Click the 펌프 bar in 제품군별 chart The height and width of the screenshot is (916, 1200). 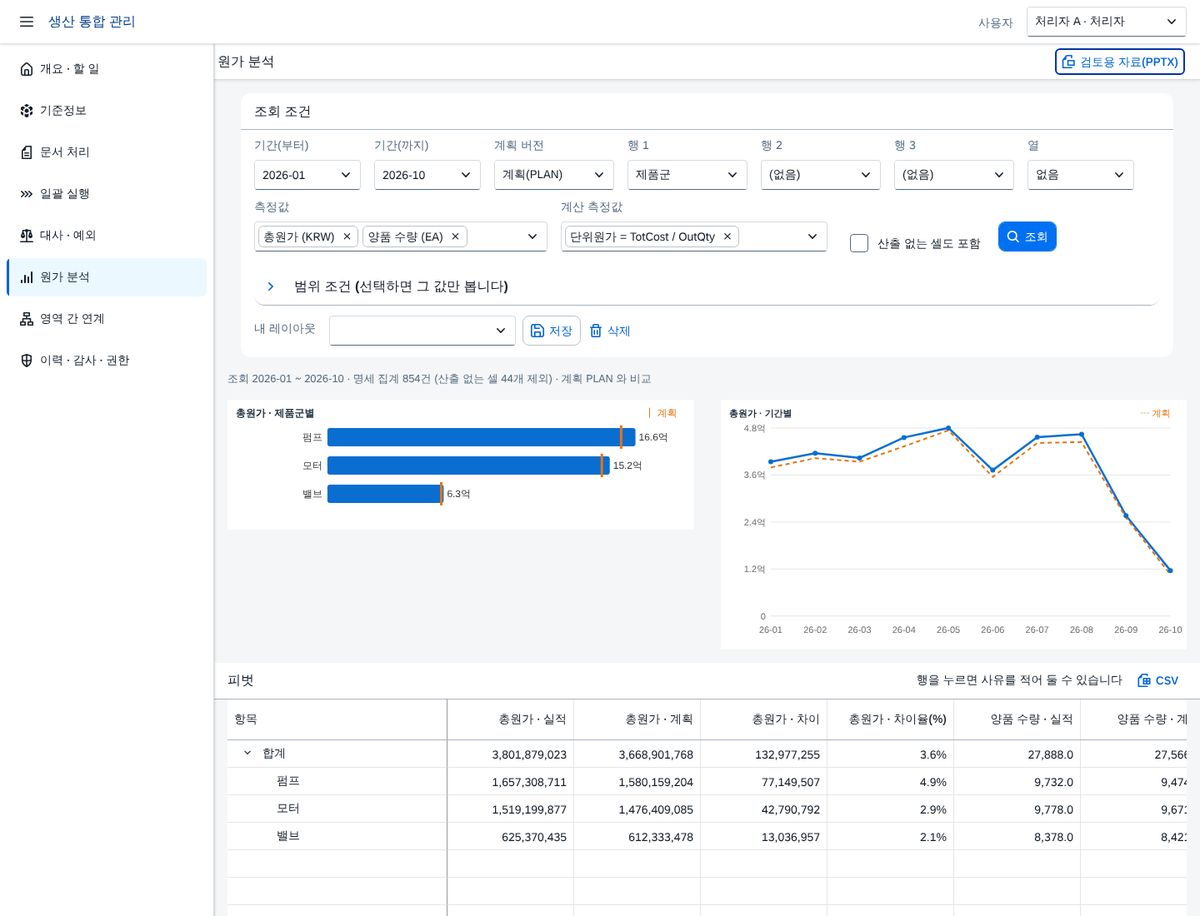coord(481,437)
